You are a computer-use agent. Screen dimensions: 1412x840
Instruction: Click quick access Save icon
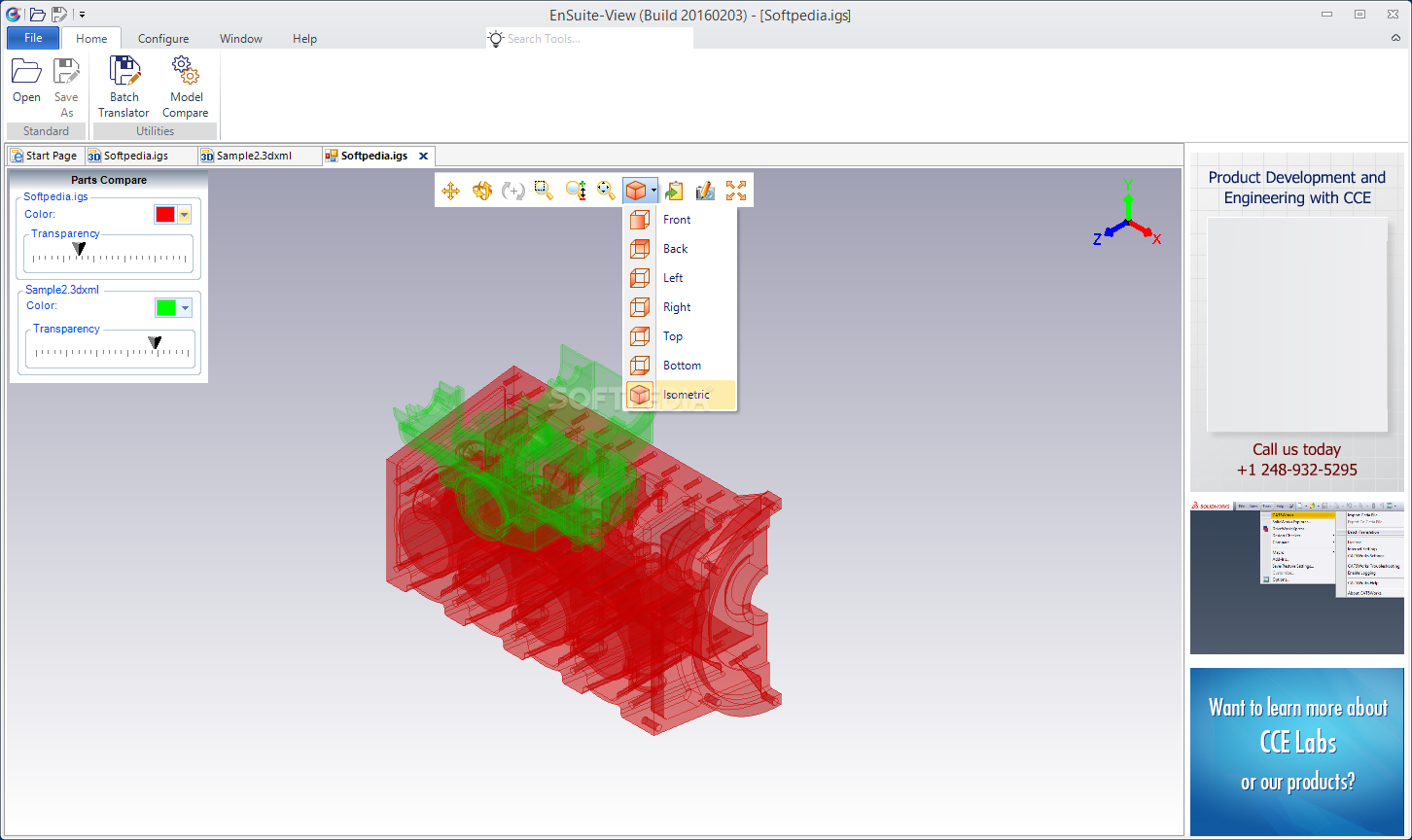[x=59, y=14]
